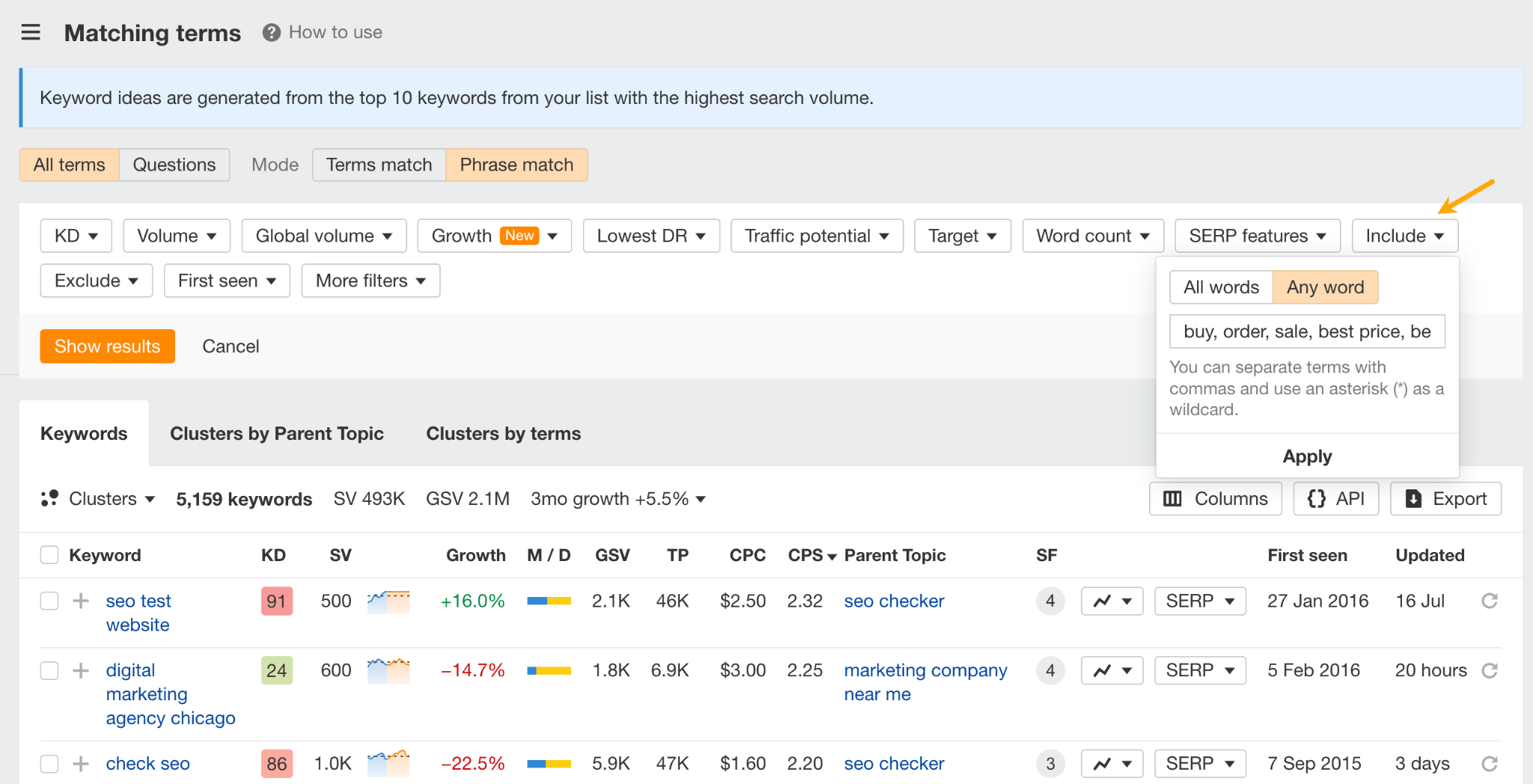1533x784 pixels.
Task: Select all keywords with header checkbox
Action: pyautogui.click(x=49, y=555)
